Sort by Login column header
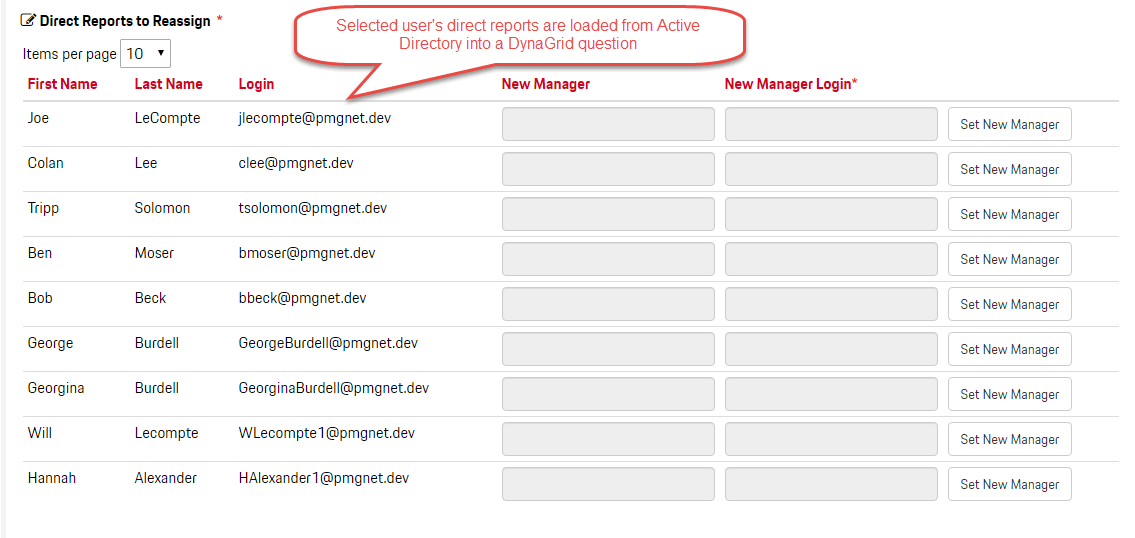Screen dimensions: 1135x538 pos(256,84)
